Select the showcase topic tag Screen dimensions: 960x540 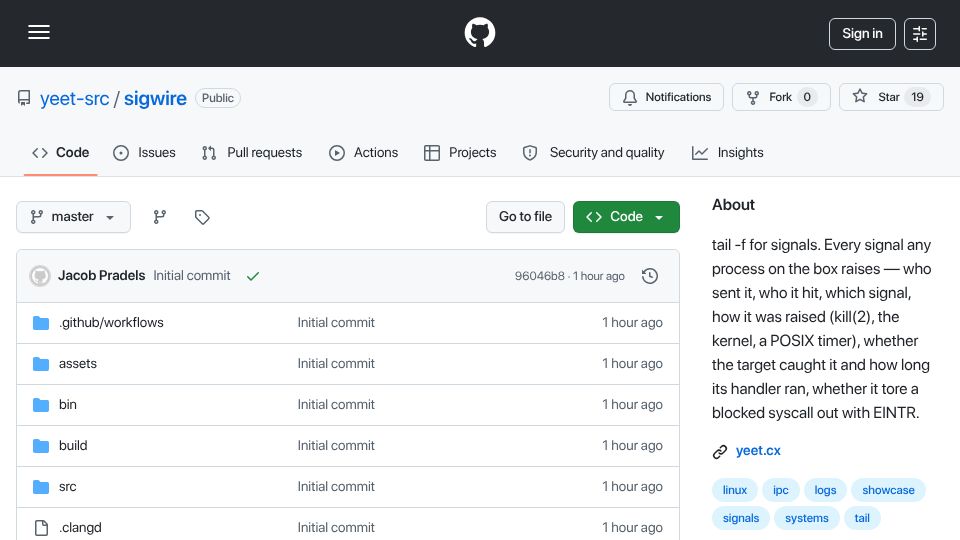click(x=888, y=490)
